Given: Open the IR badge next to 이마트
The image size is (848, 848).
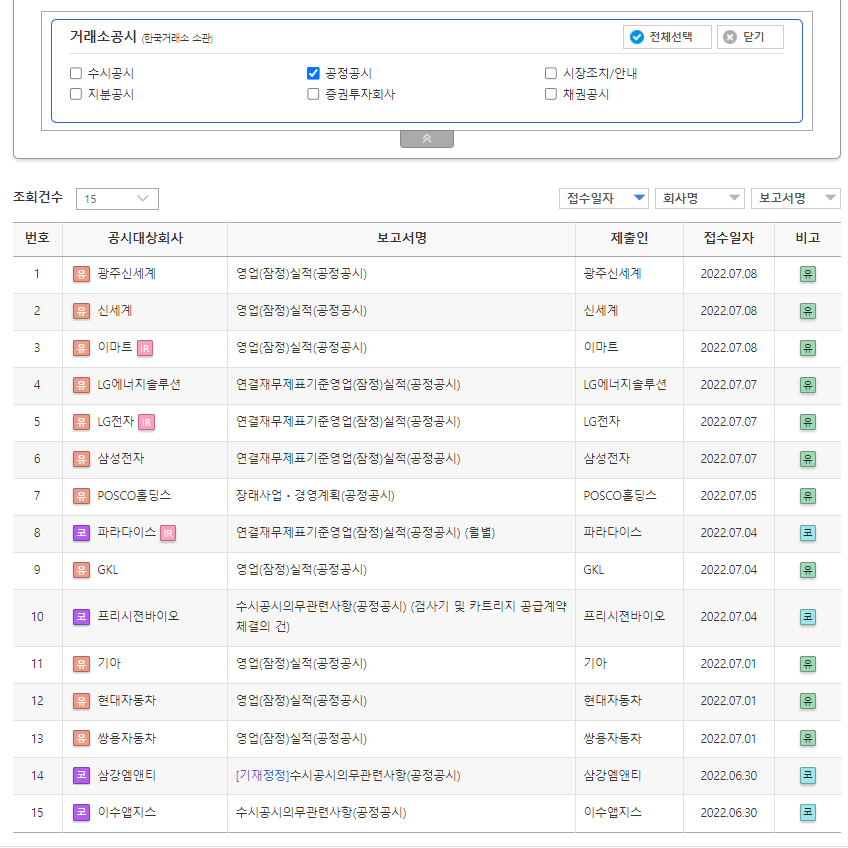Looking at the screenshot, I should [145, 348].
